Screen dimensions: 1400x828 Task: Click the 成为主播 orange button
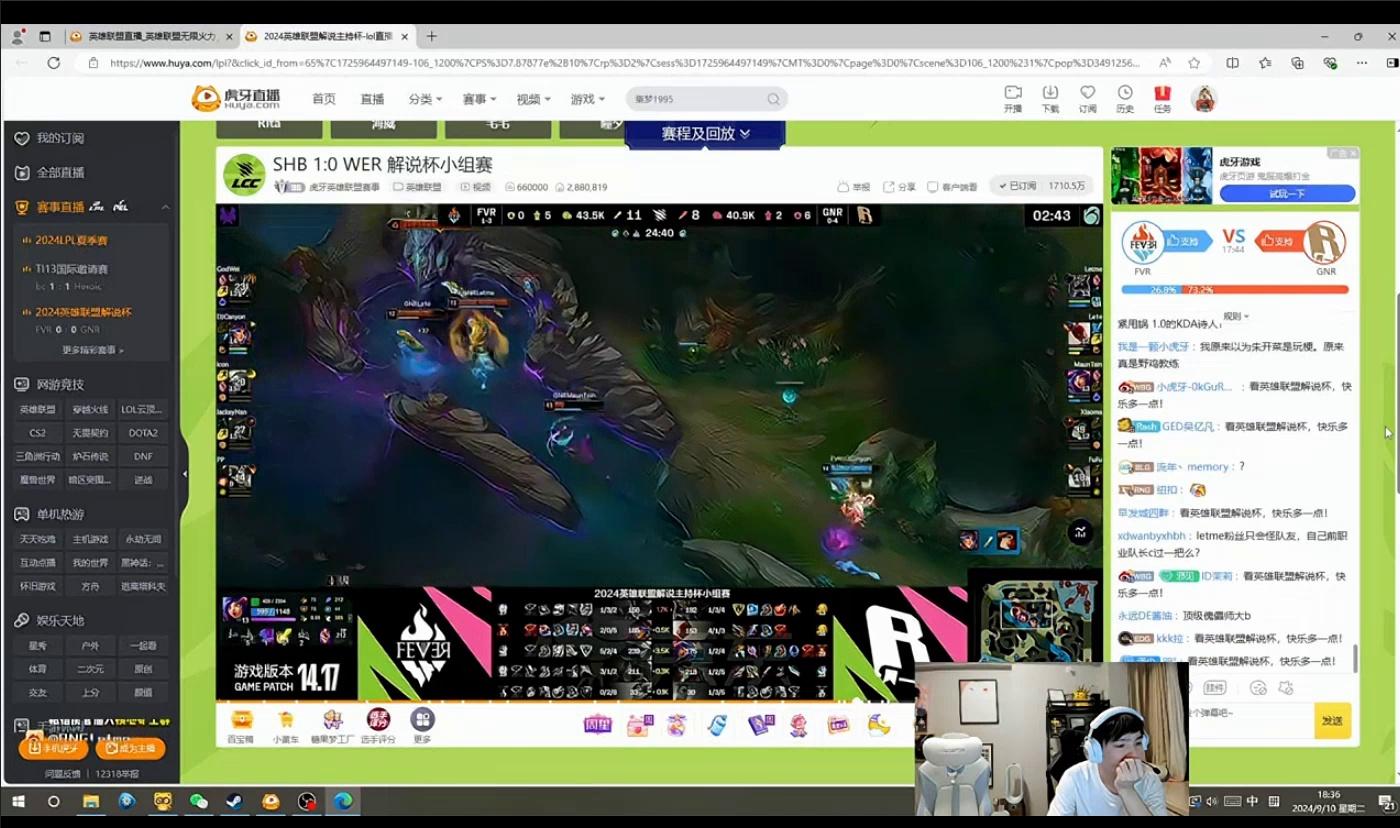[x=130, y=747]
